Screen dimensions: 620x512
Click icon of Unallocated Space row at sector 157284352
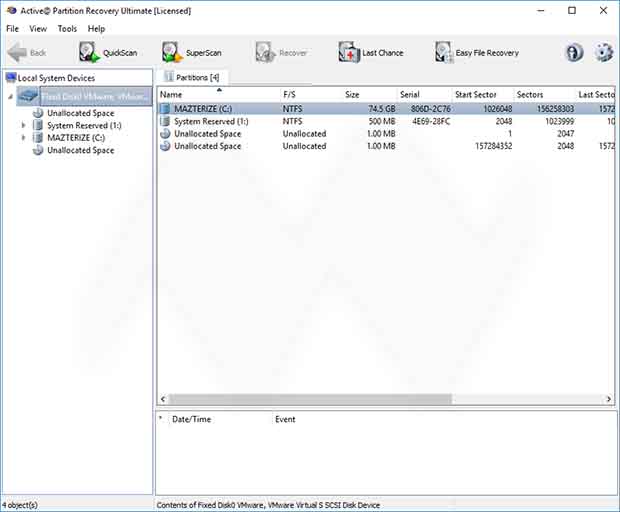pyautogui.click(x=165, y=146)
